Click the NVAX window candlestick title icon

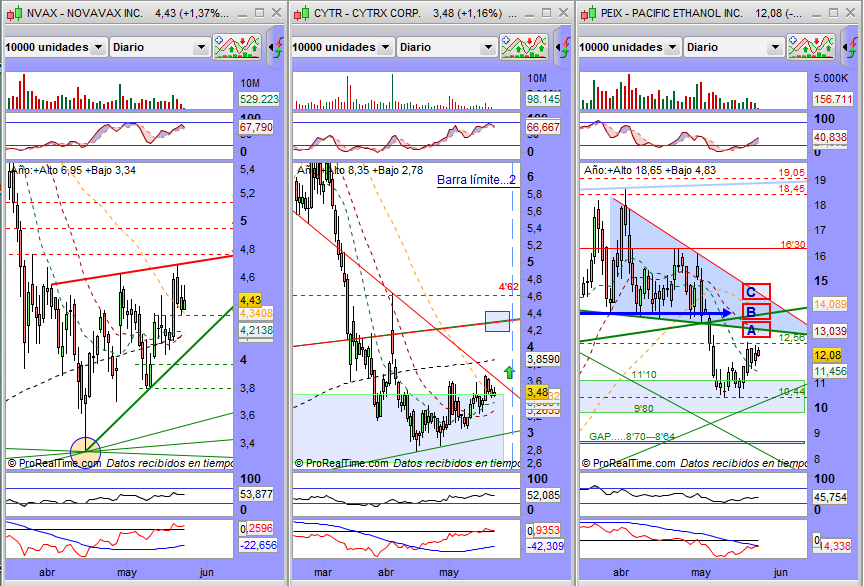(15, 13)
